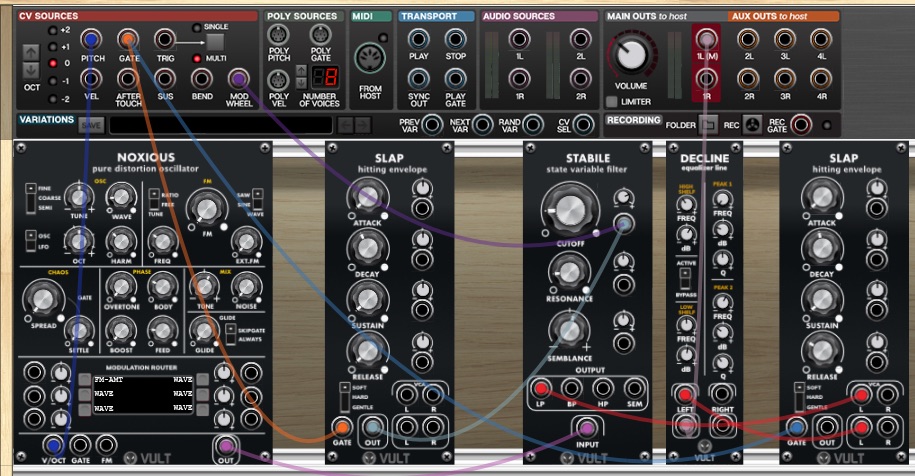Click previous variation arrow button

click(x=345, y=125)
